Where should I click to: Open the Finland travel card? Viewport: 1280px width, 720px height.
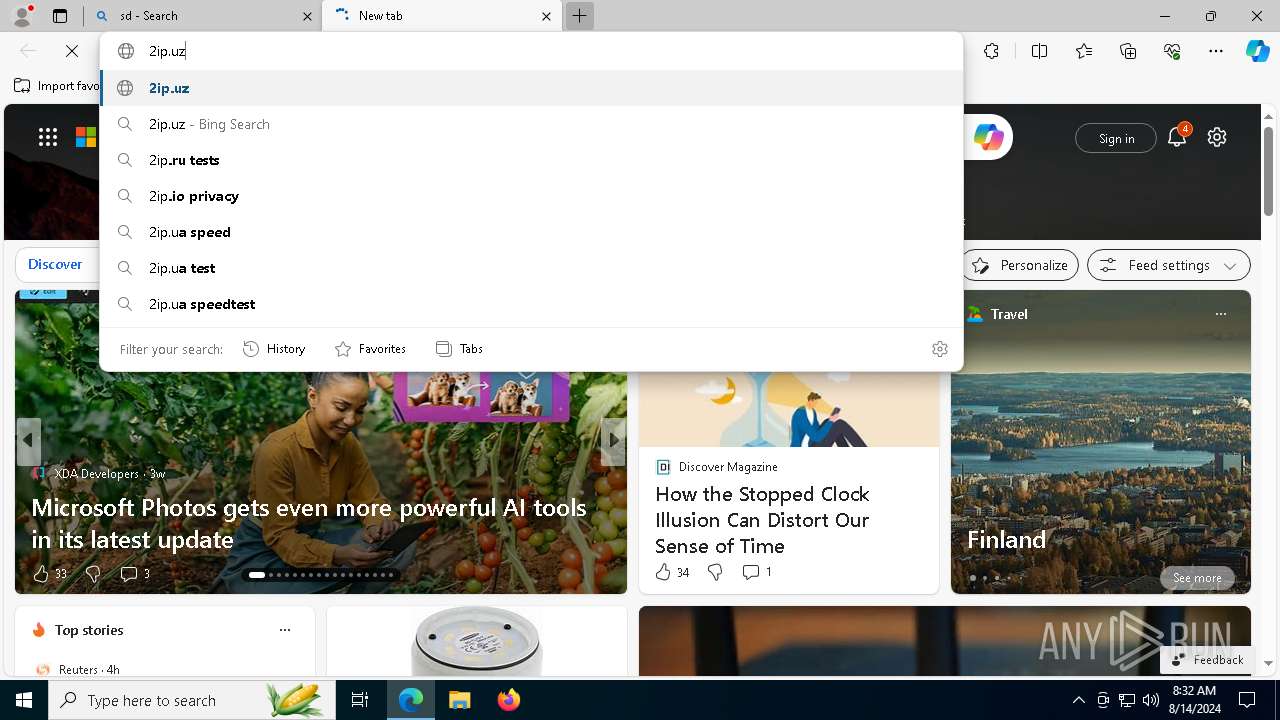click(1100, 442)
